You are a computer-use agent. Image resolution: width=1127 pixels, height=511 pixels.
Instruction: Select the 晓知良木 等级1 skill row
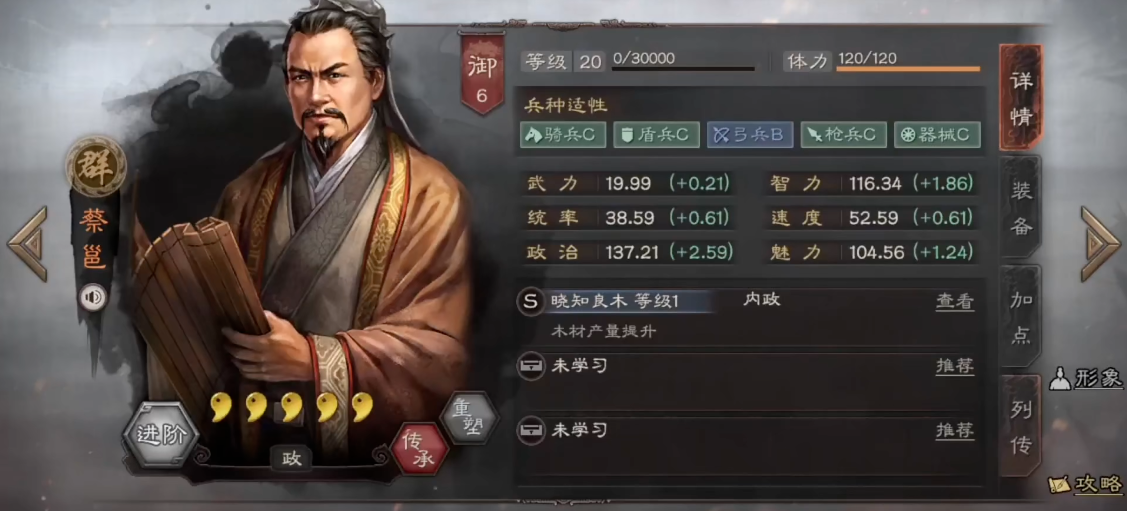point(746,316)
